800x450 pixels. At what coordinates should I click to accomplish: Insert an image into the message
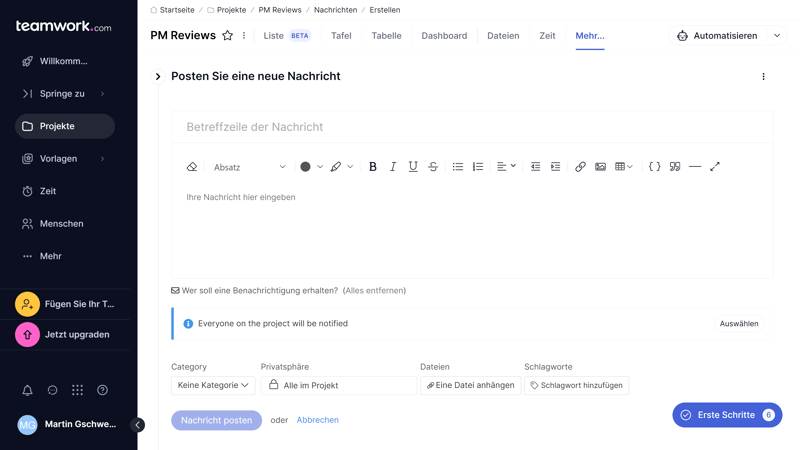click(x=600, y=167)
